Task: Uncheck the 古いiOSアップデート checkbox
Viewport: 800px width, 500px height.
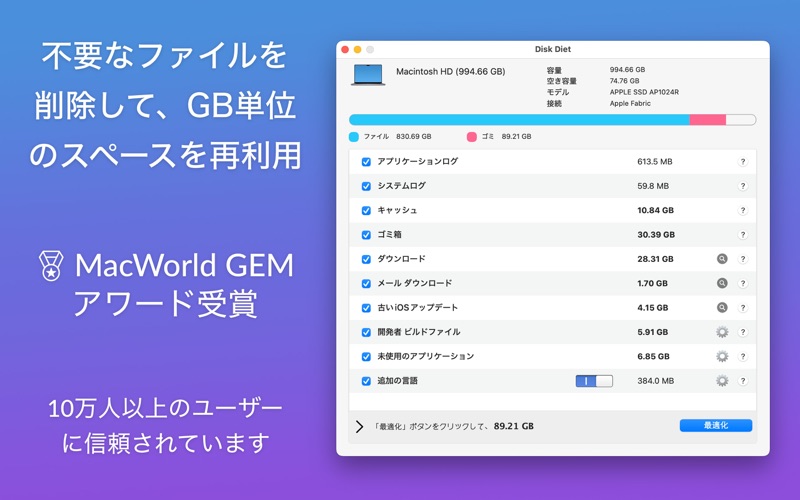Action: [x=366, y=308]
